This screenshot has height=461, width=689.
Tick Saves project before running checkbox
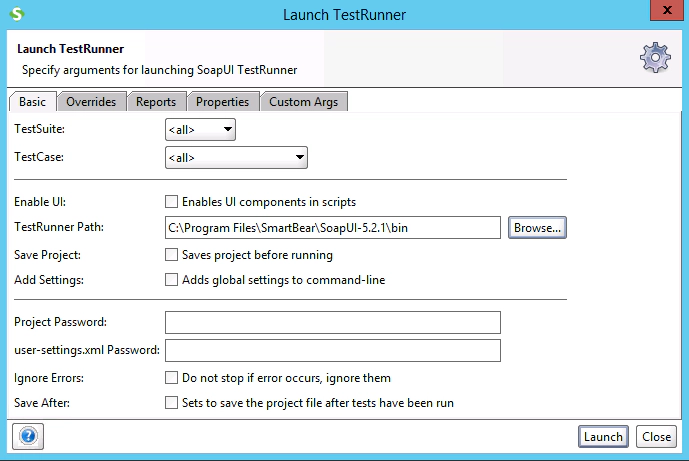[x=171, y=255]
